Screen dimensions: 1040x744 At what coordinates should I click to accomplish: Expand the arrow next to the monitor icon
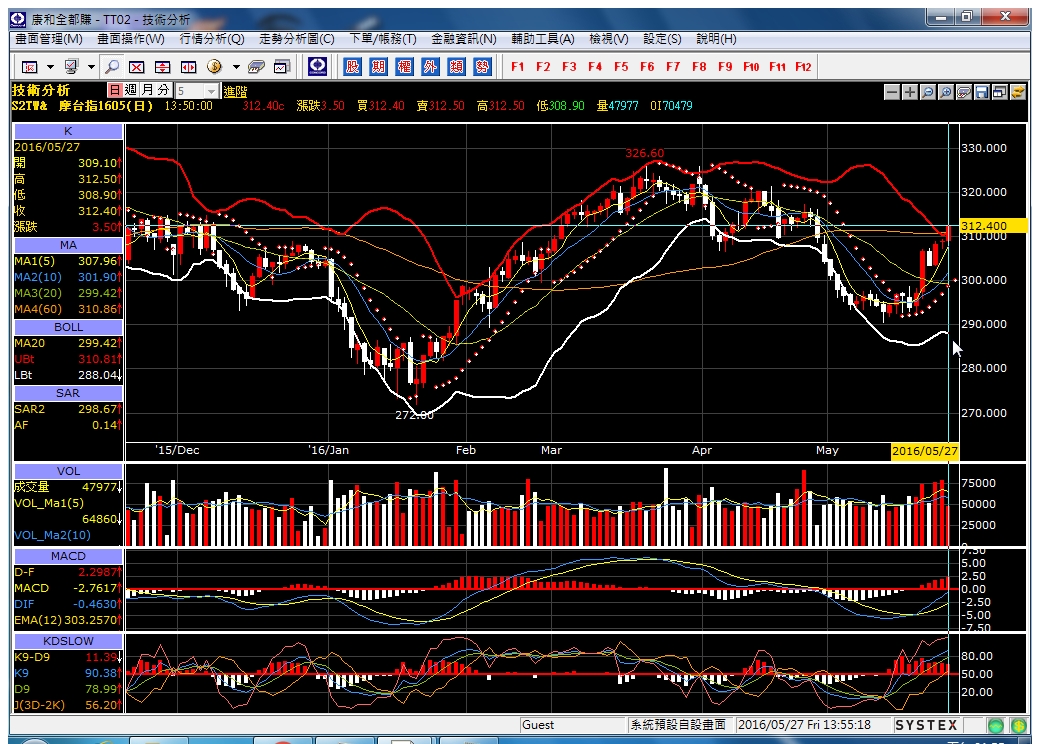(92, 67)
